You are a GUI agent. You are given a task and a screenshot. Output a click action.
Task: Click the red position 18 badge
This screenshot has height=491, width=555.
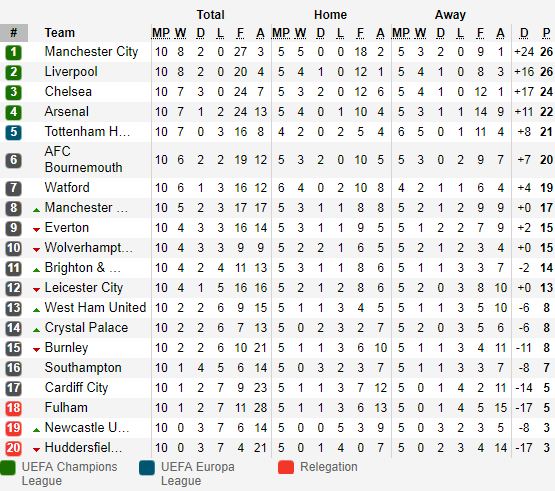click(x=13, y=408)
